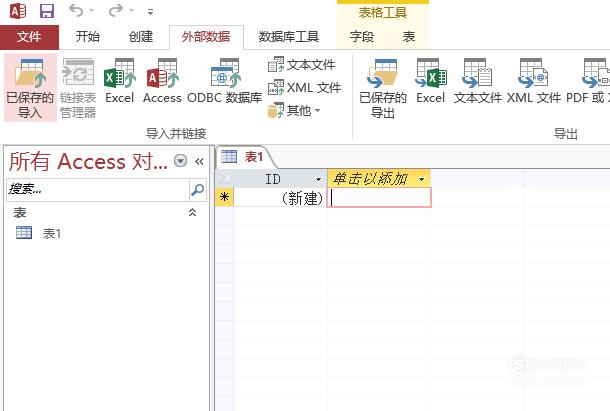Switch to the 开始 ribbon tab
This screenshot has width=610, height=411.
click(x=88, y=37)
